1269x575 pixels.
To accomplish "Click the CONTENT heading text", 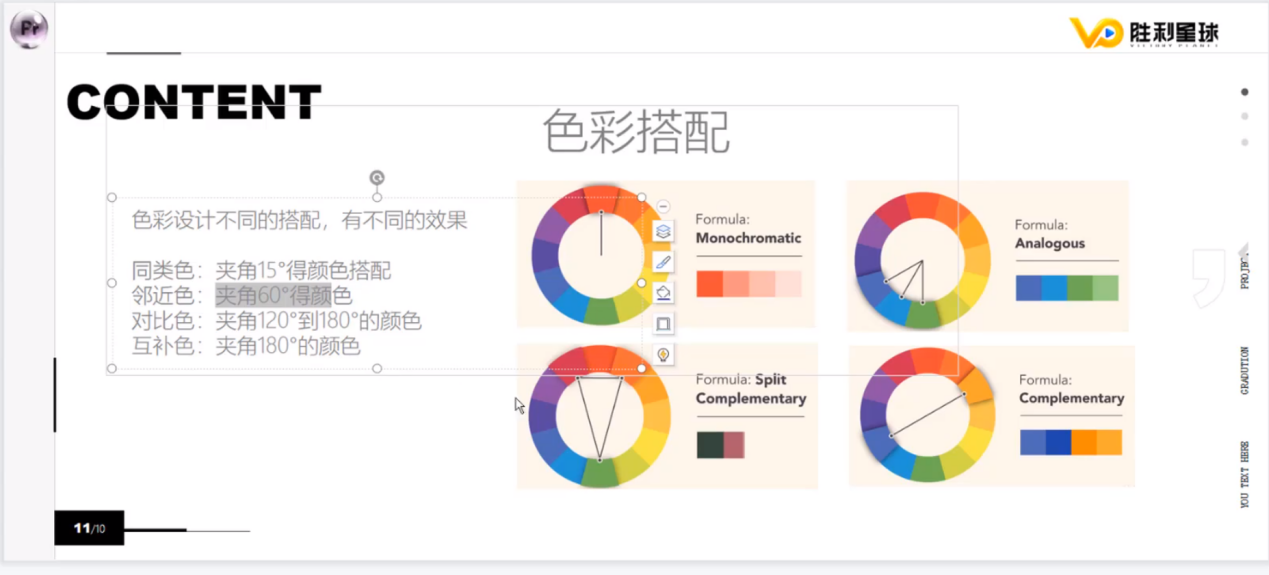I will pos(194,102).
